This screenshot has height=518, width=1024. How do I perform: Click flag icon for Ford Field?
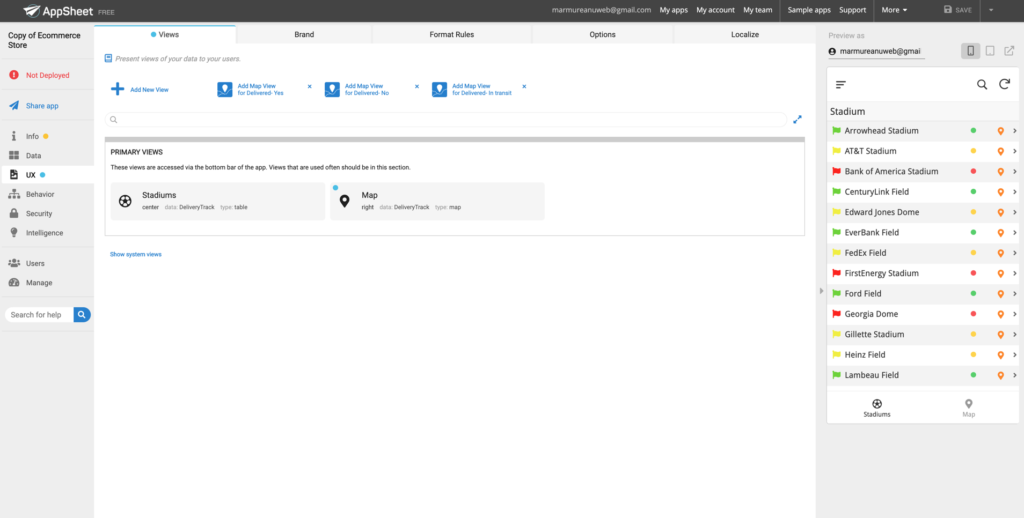tap(836, 293)
